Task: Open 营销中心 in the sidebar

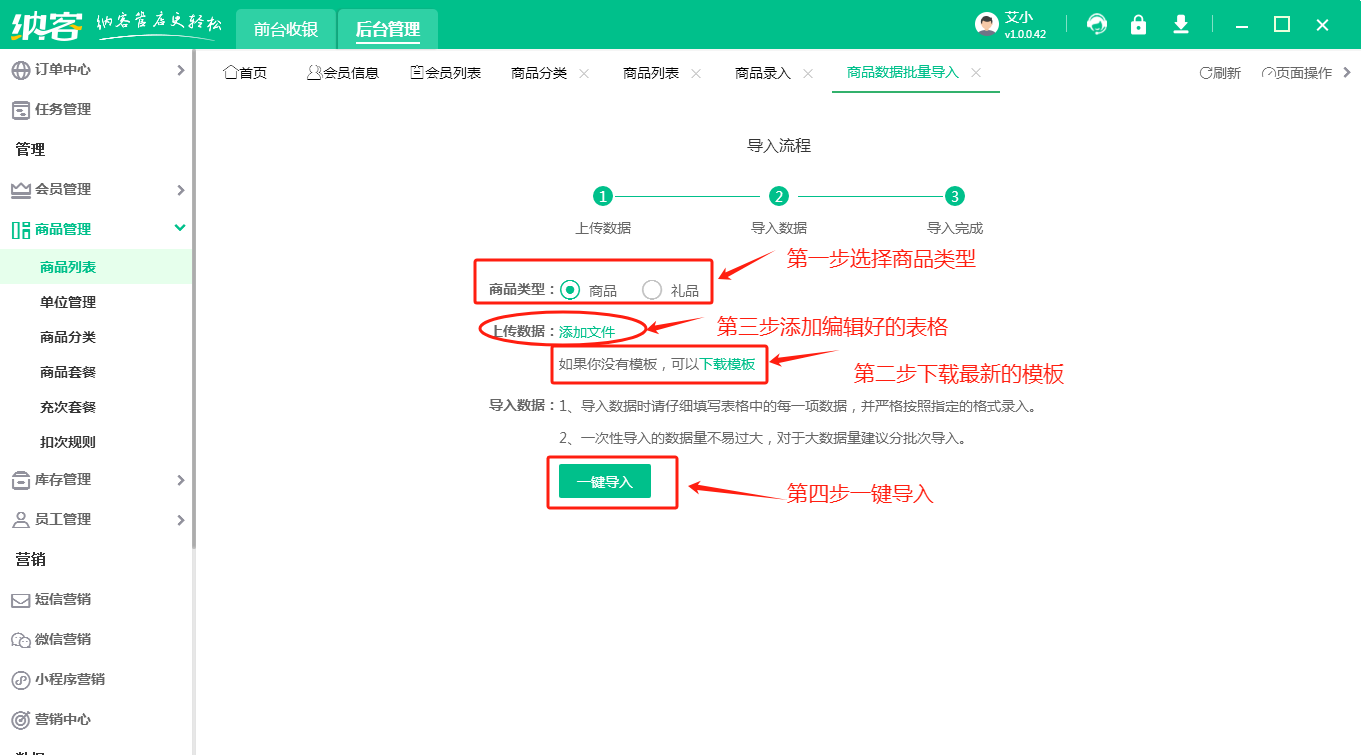Action: pyautogui.click(x=63, y=720)
